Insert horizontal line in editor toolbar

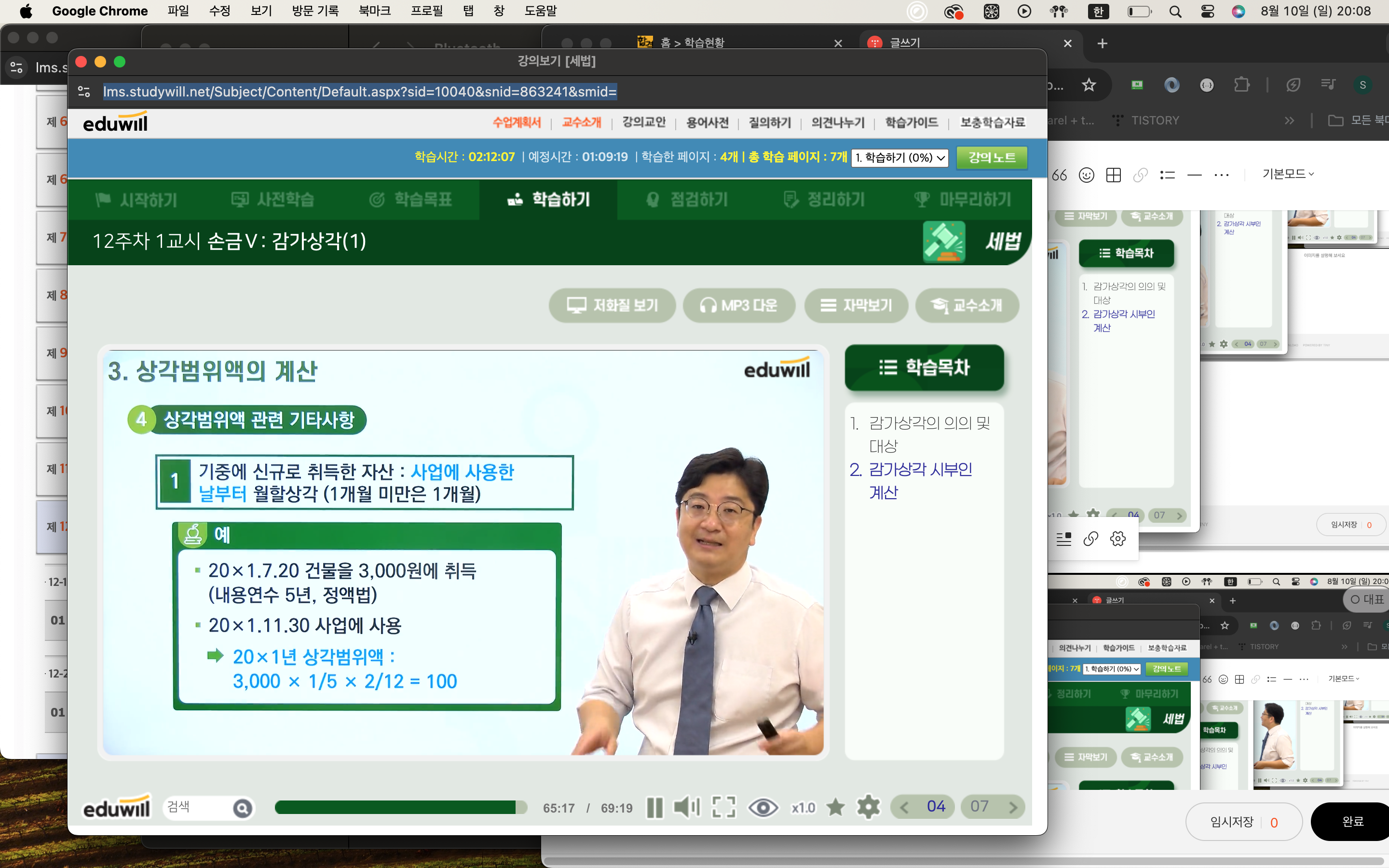[1195, 175]
